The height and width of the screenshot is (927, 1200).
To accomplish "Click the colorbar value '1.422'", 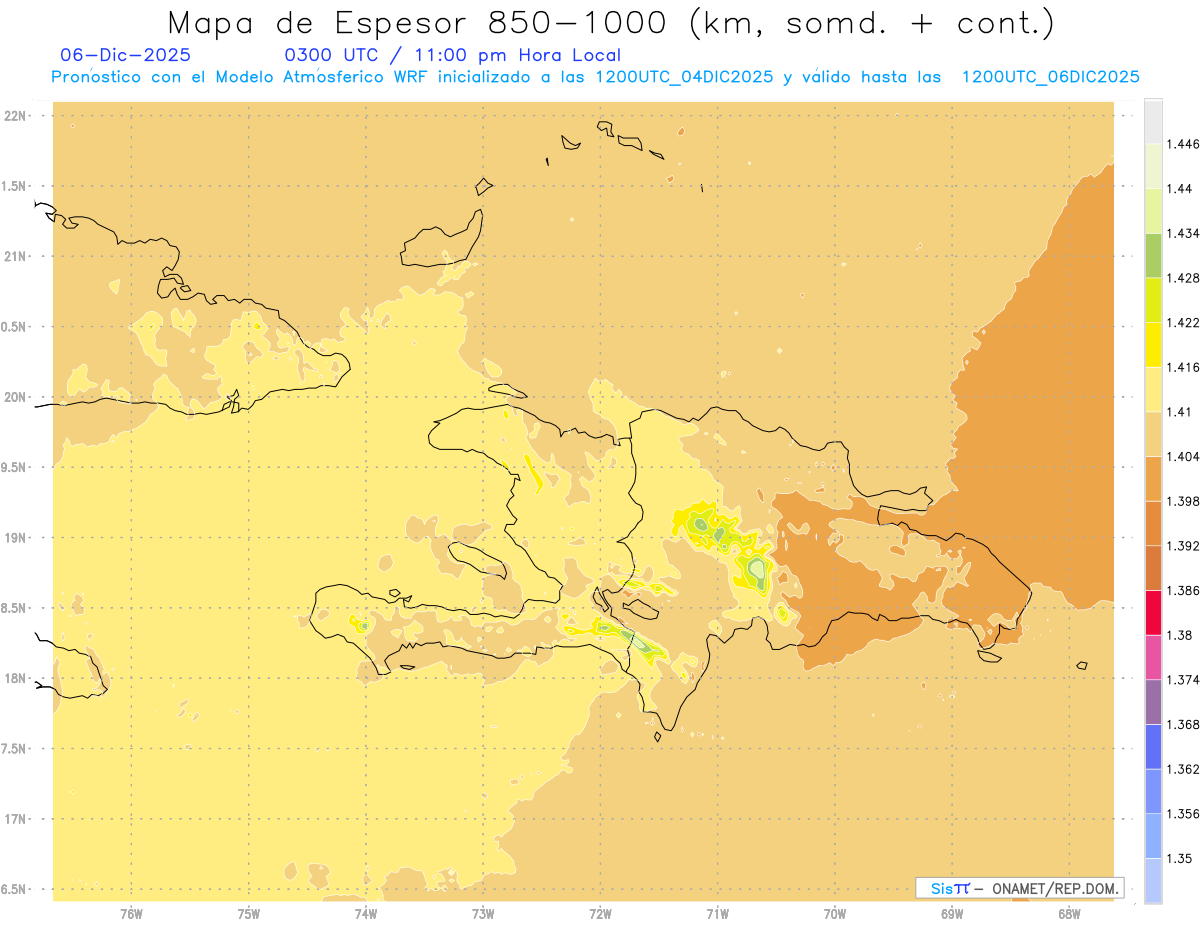I will coord(1182,323).
